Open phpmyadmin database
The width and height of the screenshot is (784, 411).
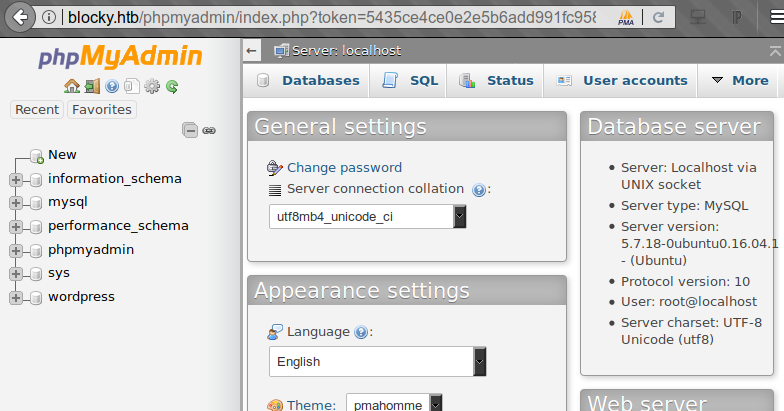pos(91,250)
